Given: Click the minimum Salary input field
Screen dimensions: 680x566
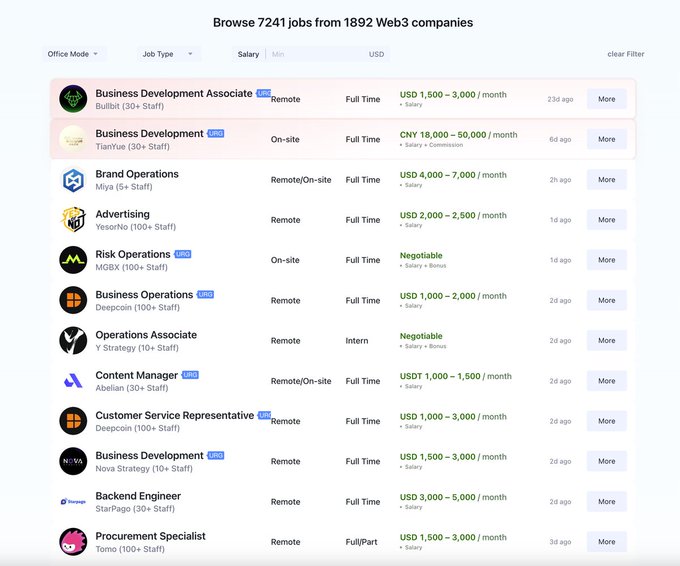Looking at the screenshot, I should (x=317, y=54).
